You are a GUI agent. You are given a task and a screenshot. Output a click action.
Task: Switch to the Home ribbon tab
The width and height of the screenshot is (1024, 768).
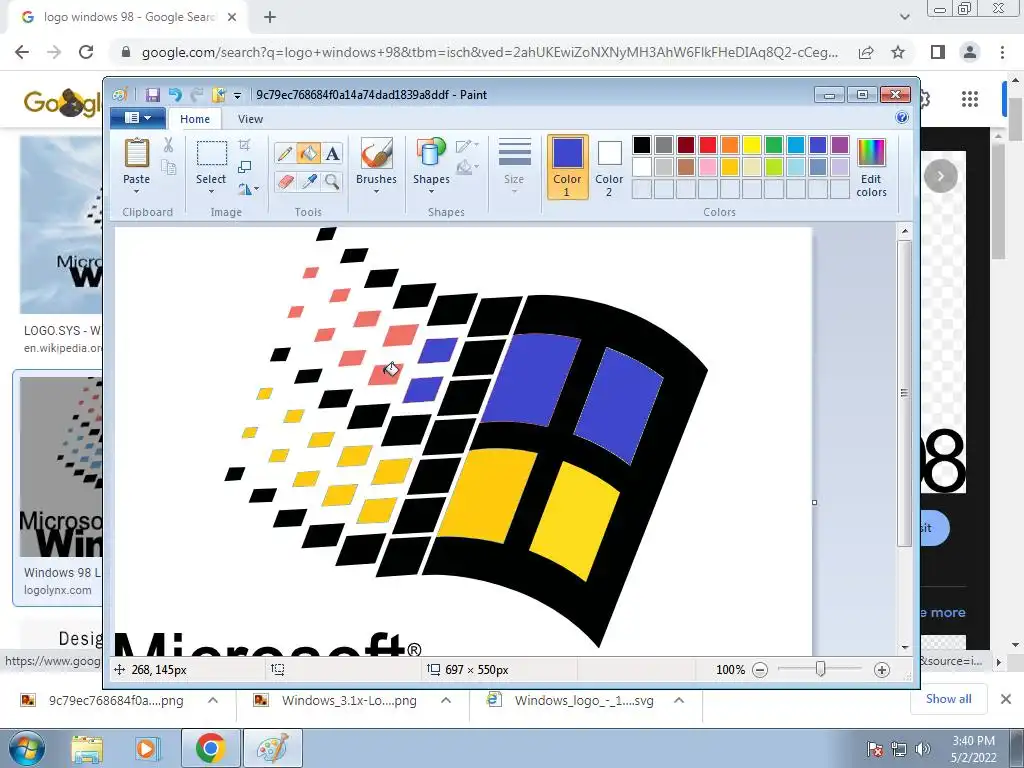pyautogui.click(x=195, y=119)
